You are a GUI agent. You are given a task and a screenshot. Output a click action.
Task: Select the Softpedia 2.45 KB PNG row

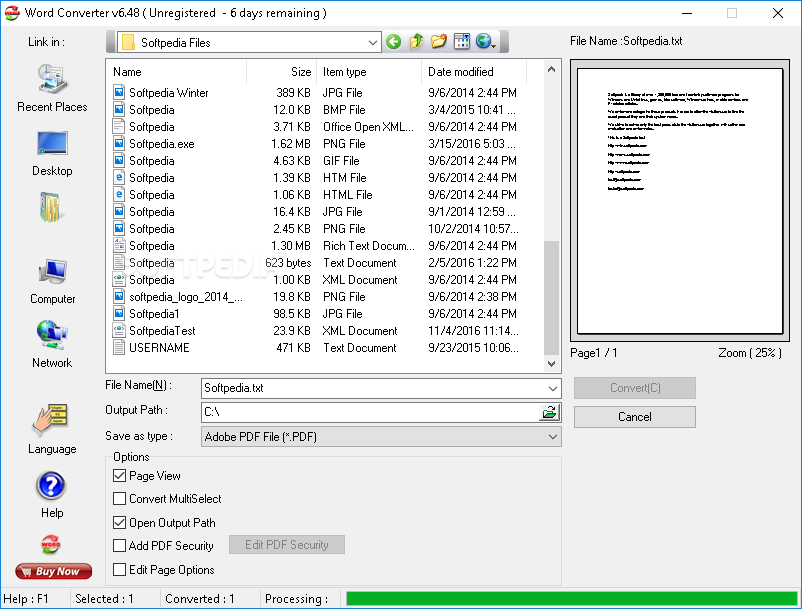(x=315, y=229)
